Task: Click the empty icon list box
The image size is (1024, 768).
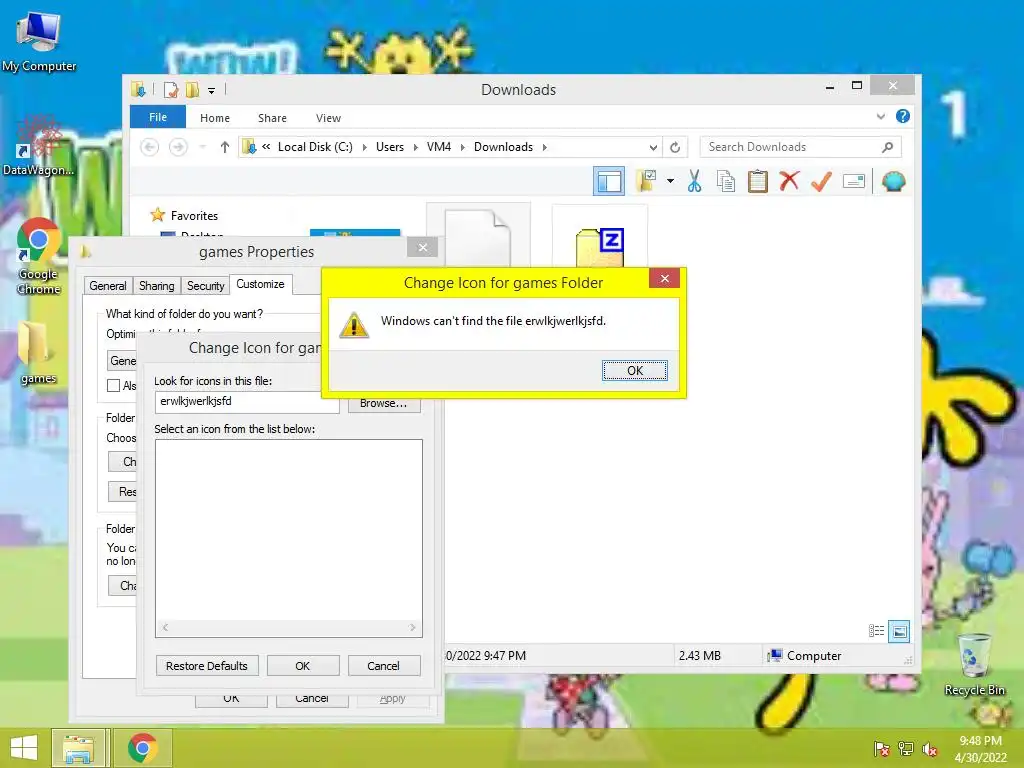Action: pos(289,538)
